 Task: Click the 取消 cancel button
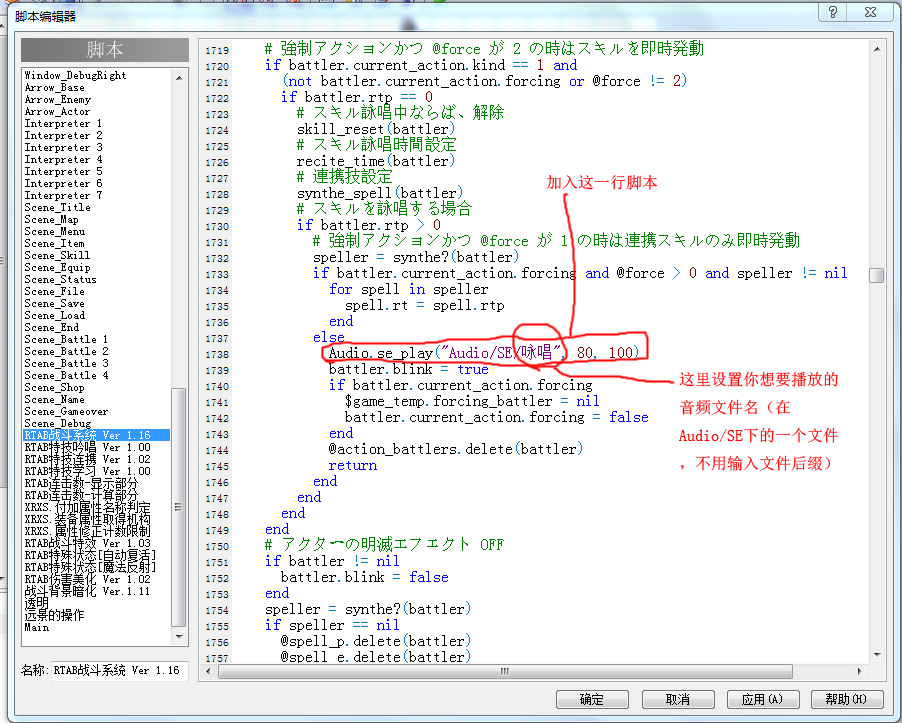tap(678, 699)
